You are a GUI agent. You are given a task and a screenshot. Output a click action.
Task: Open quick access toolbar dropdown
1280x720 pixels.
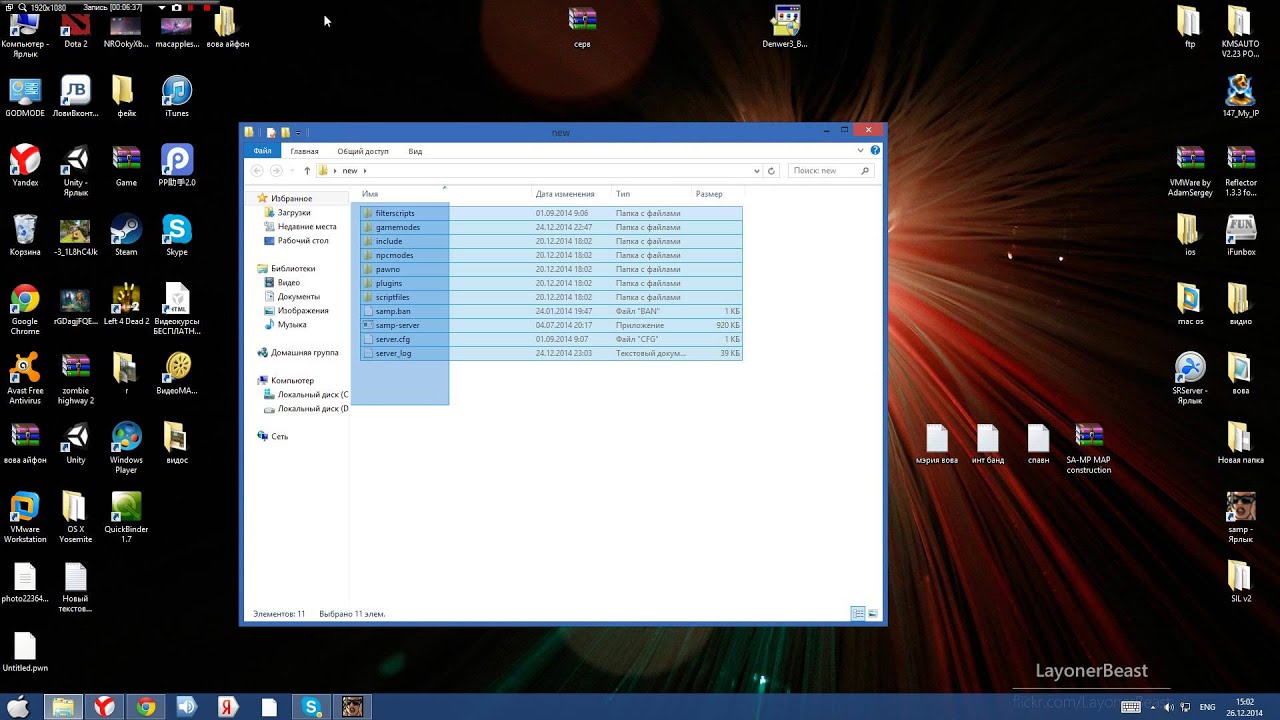[x=298, y=132]
